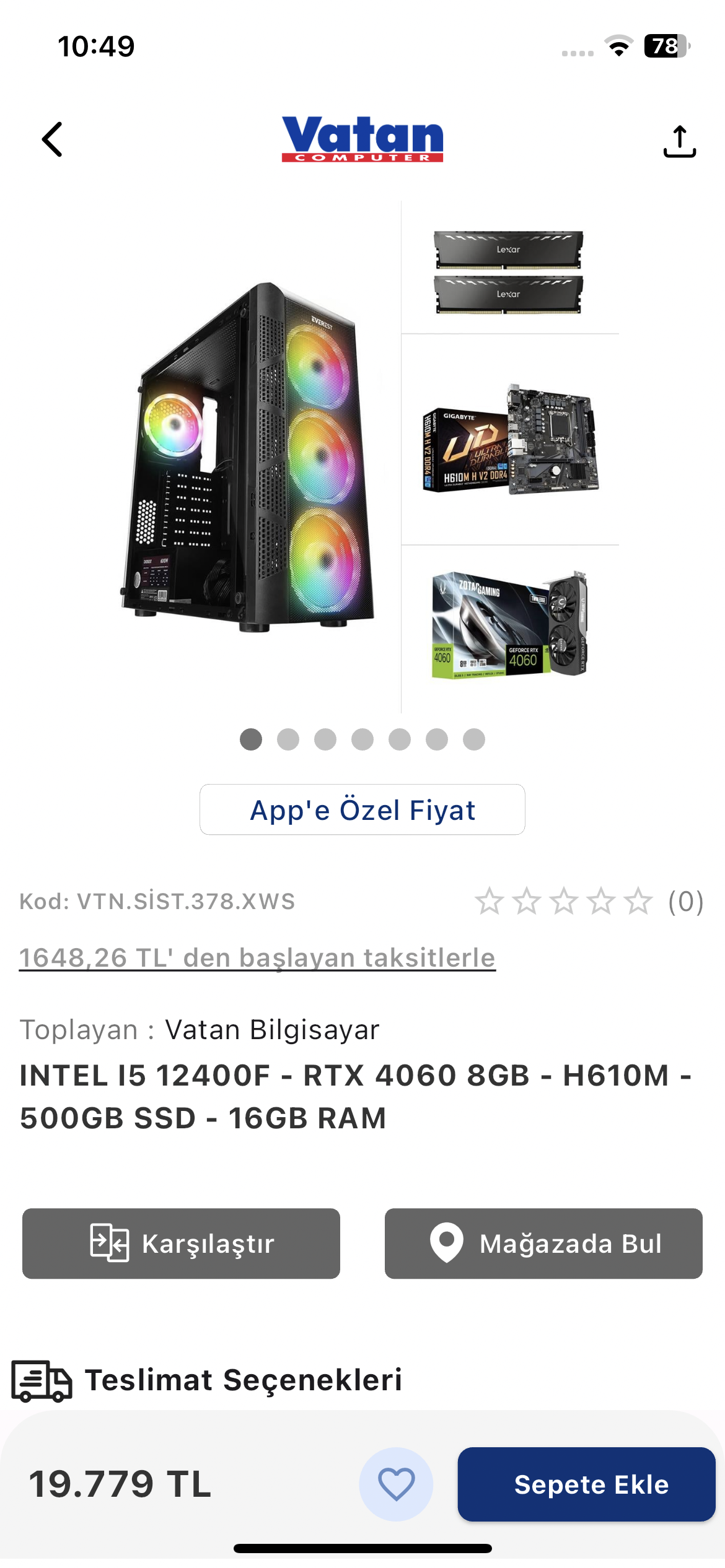Expand the Teslimat Seçenekleri section

coord(244,1380)
